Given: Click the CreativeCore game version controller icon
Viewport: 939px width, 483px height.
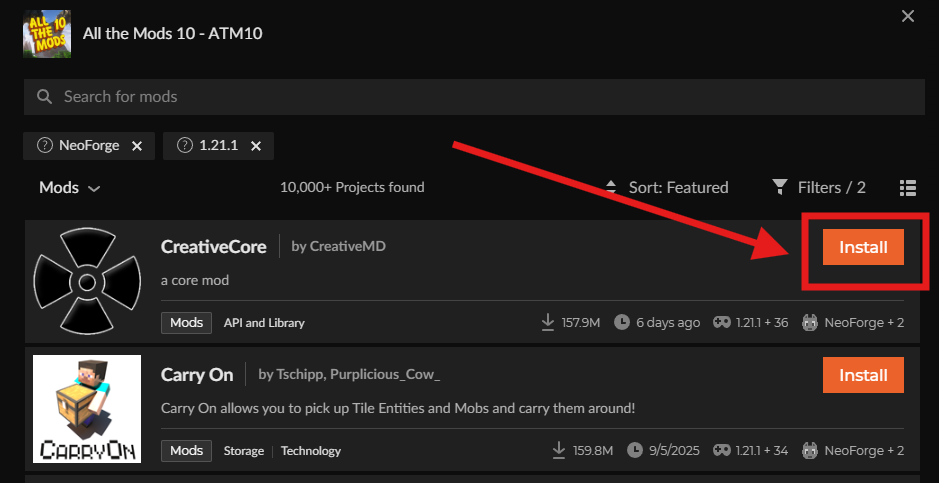Looking at the screenshot, I should tap(722, 323).
